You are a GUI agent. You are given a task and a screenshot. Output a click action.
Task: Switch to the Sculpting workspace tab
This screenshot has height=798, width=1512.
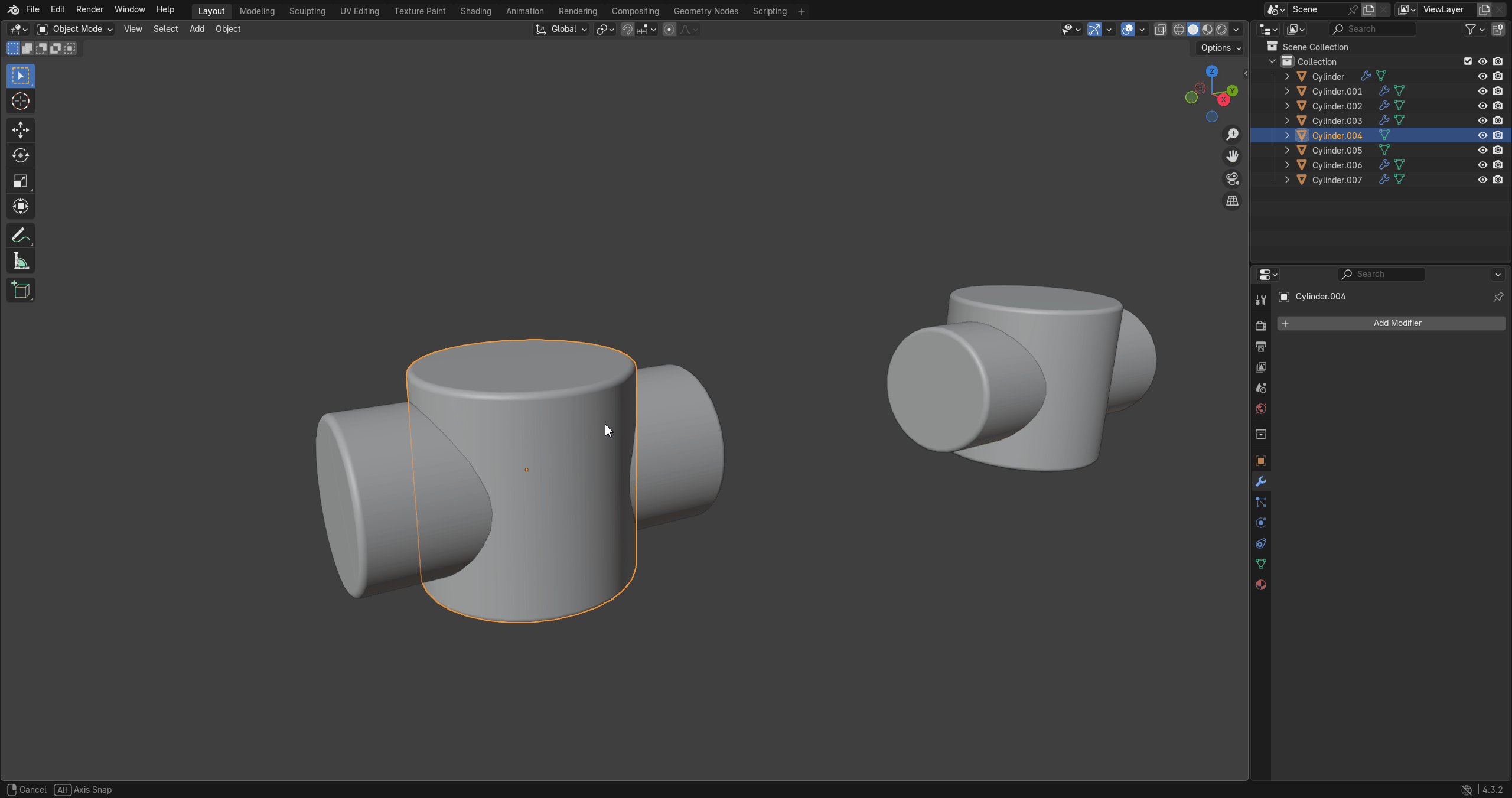(x=307, y=11)
